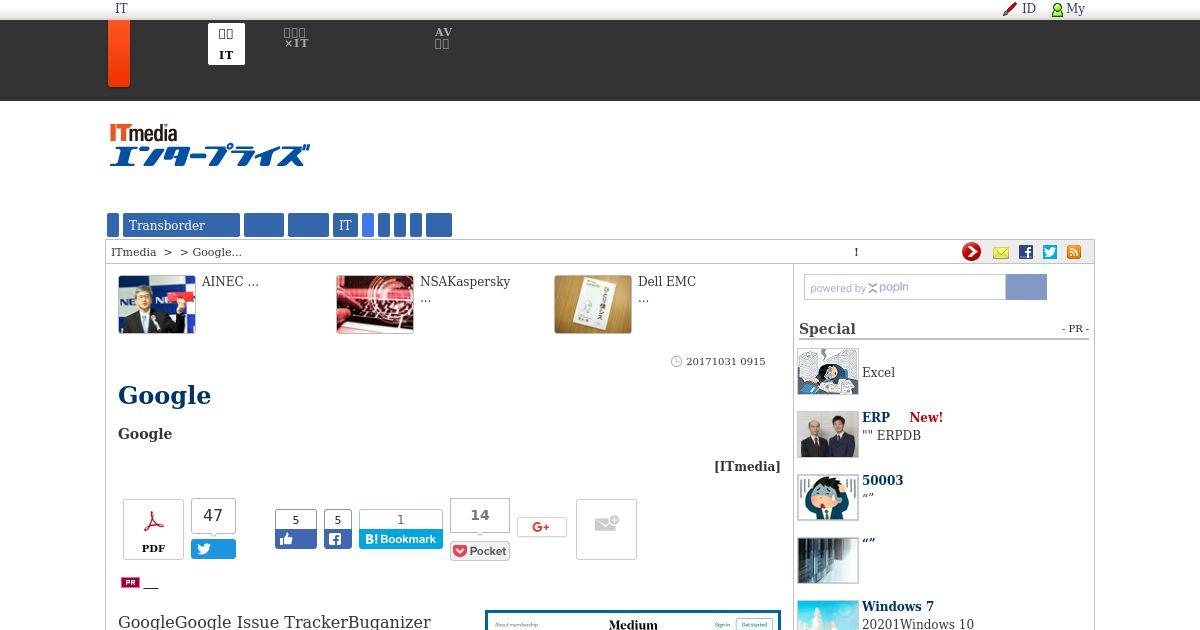Image resolution: width=1200 pixels, height=630 pixels.
Task: Select the IT navigation tab
Action: pyautogui.click(x=345, y=225)
